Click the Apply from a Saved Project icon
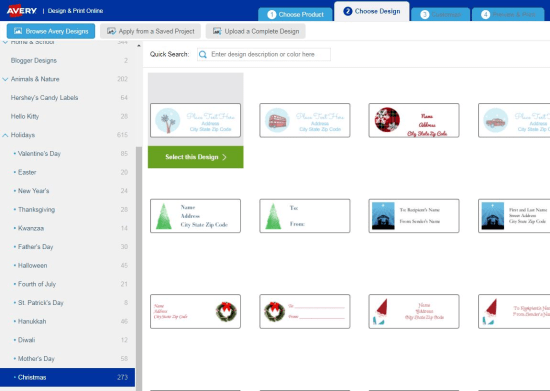Screen dimensions: 550x391 click(x=111, y=31)
